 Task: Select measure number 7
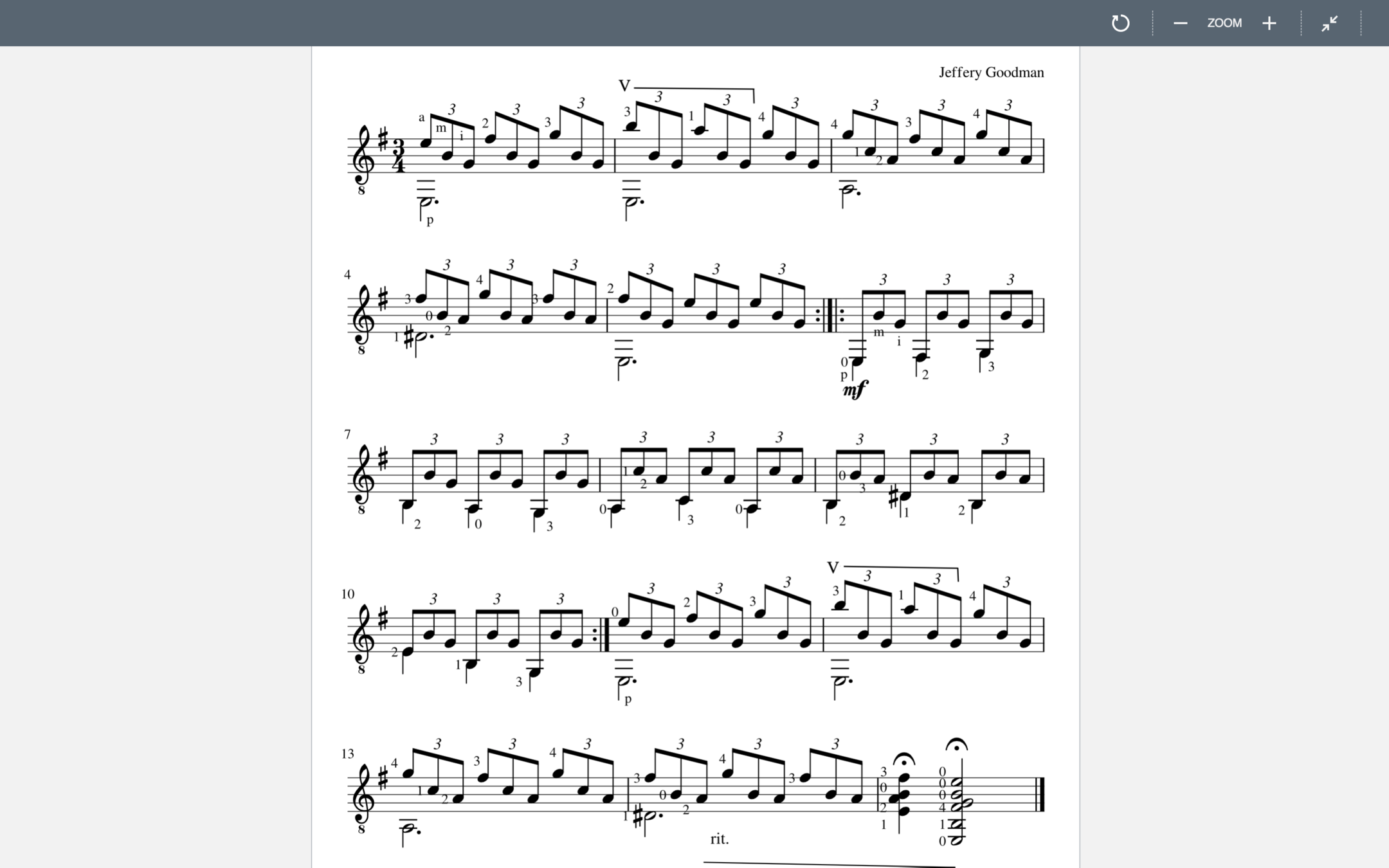(347, 435)
